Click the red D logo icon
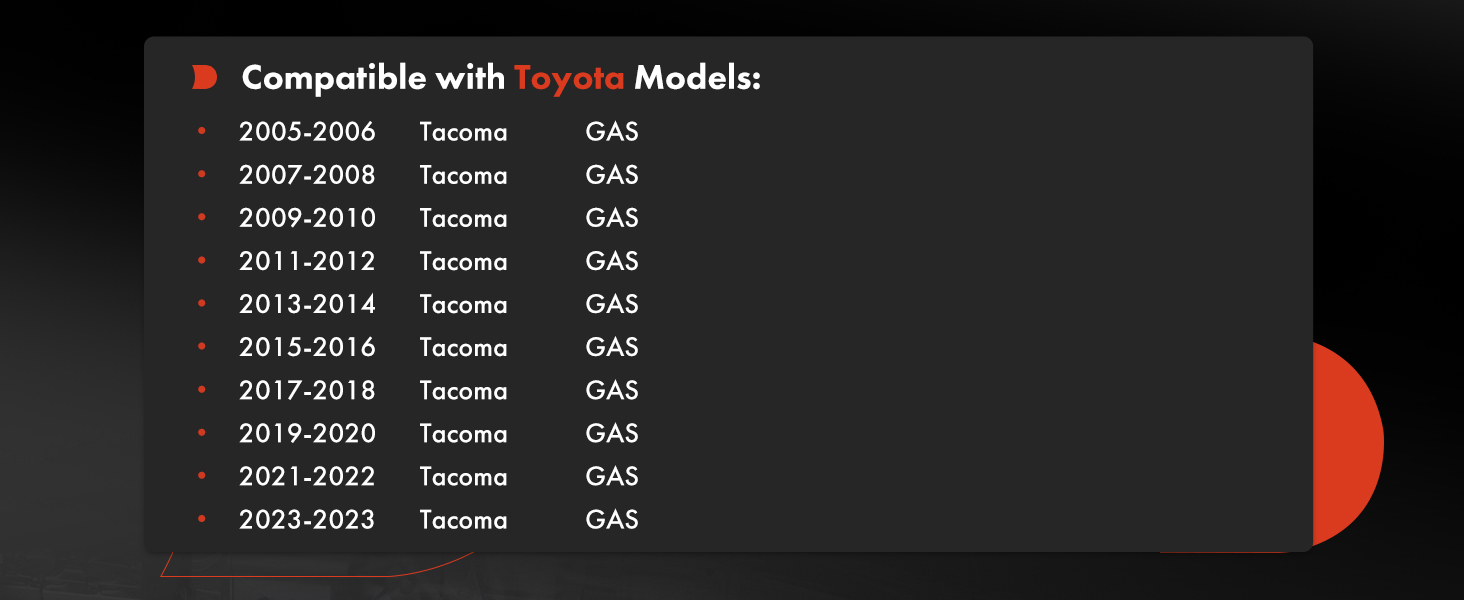The height and width of the screenshot is (600, 1464). tap(204, 78)
